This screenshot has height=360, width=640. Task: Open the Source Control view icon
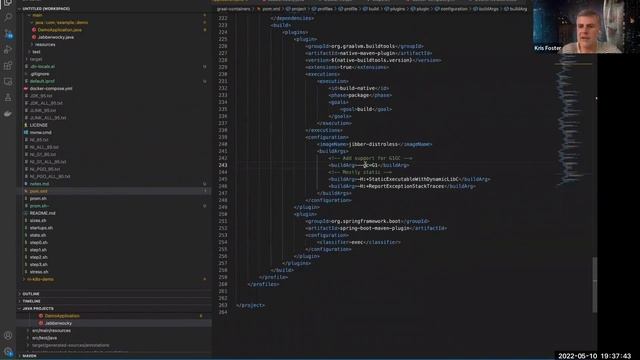pyautogui.click(x=8, y=34)
